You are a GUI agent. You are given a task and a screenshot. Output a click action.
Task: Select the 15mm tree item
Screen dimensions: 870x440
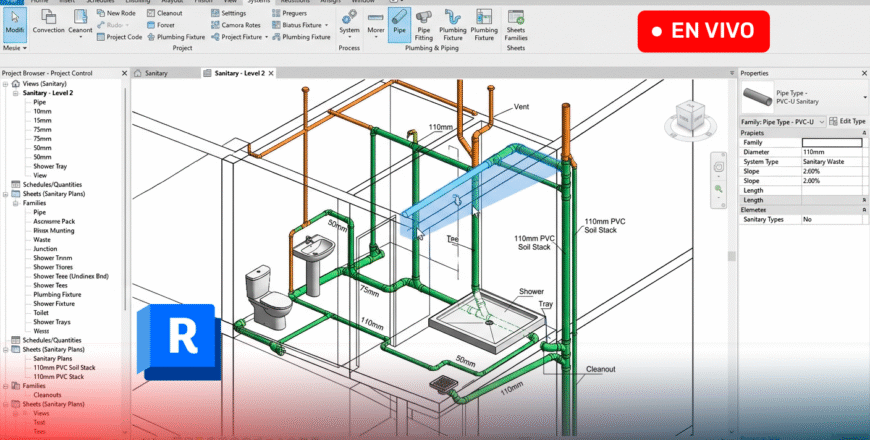point(42,120)
